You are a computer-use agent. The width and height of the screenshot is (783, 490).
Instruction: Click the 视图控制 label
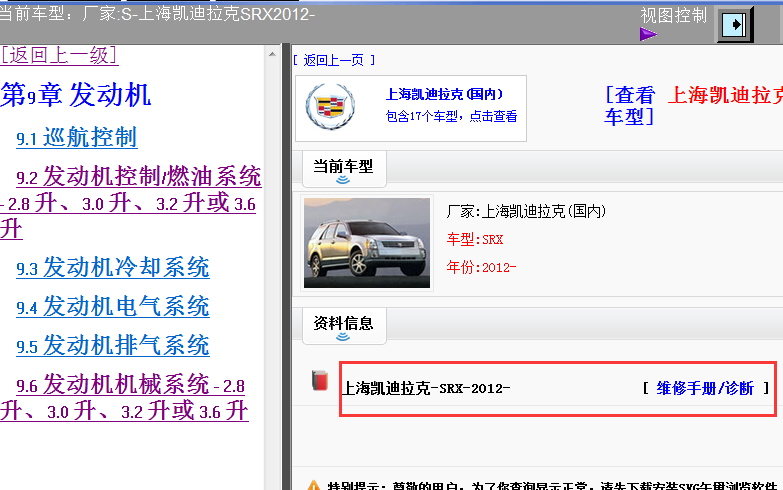coord(674,15)
